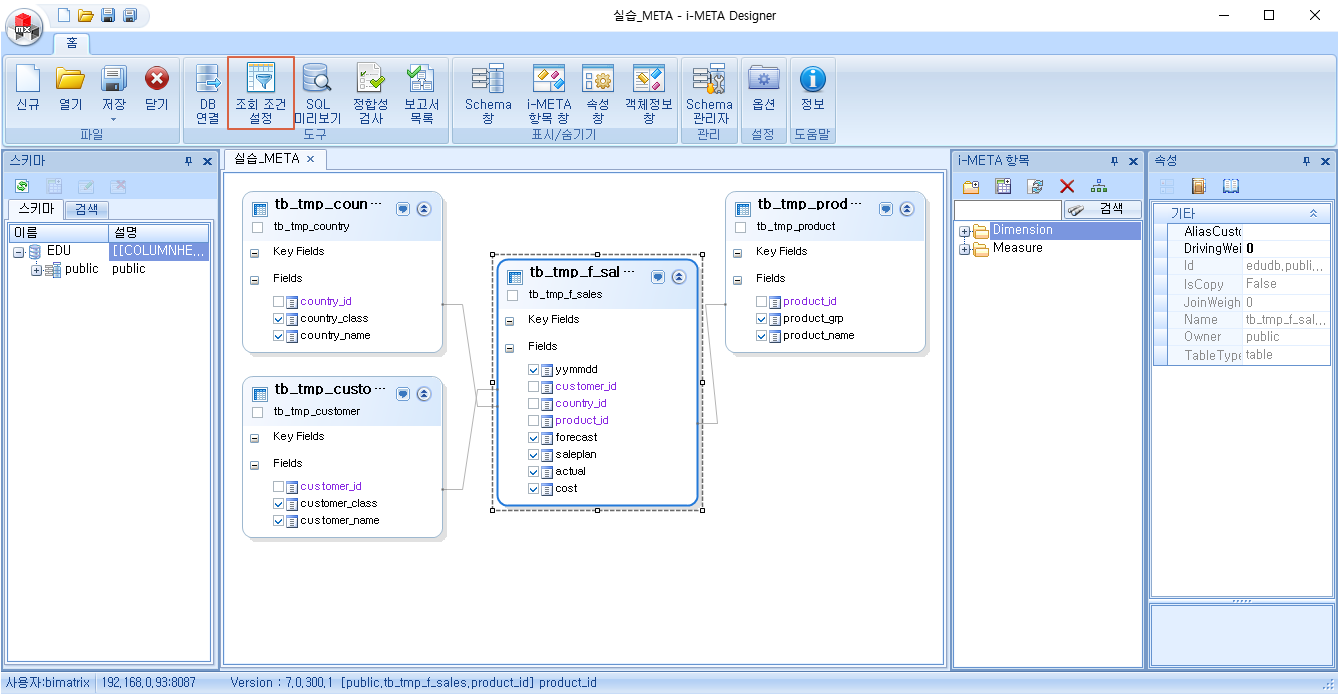Image resolution: width=1339 pixels, height=695 pixels.
Task: Toggle the Schema 창 panel
Action: click(x=488, y=93)
